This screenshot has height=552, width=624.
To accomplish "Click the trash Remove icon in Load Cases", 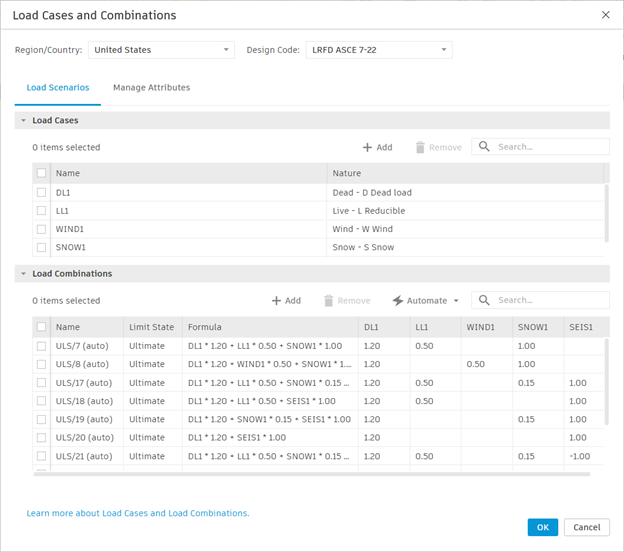I will tap(420, 148).
